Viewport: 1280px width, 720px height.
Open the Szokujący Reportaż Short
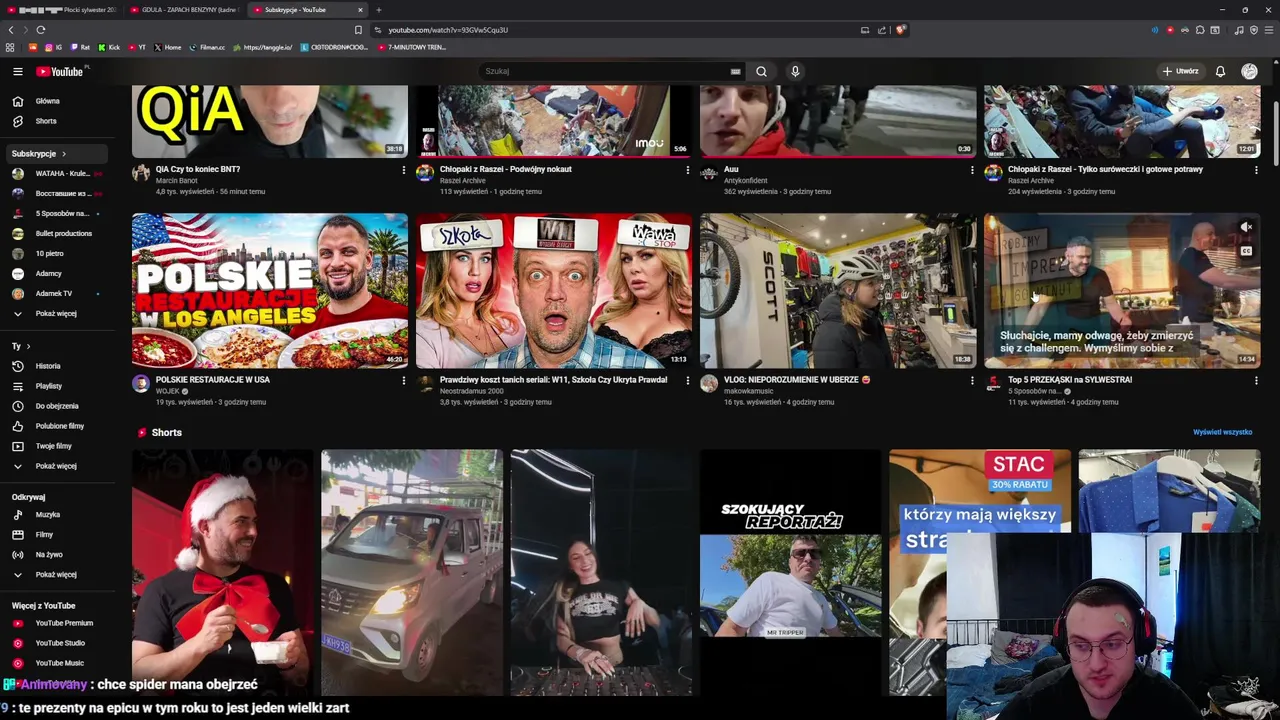(790, 572)
